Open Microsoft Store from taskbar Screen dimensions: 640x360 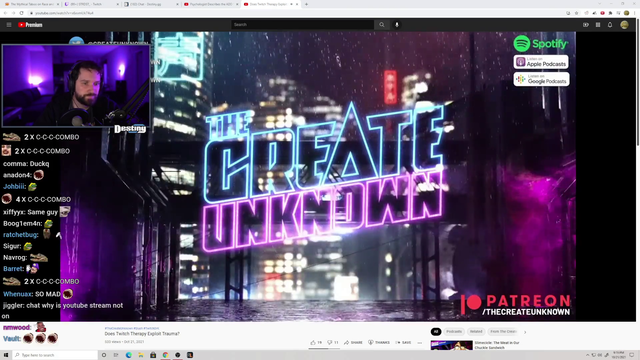tap(153, 355)
